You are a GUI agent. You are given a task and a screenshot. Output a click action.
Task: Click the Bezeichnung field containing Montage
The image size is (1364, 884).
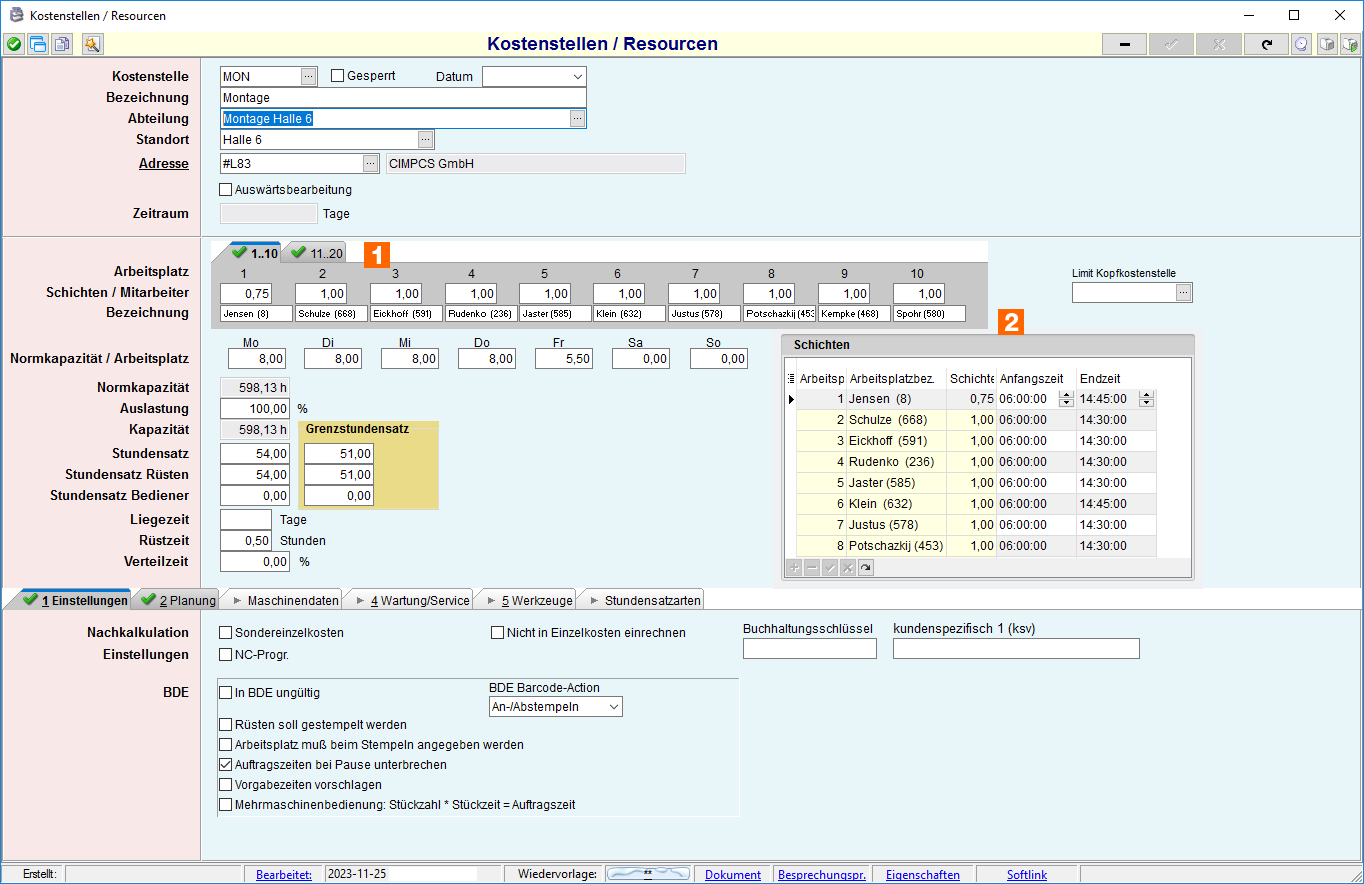[x=403, y=97]
